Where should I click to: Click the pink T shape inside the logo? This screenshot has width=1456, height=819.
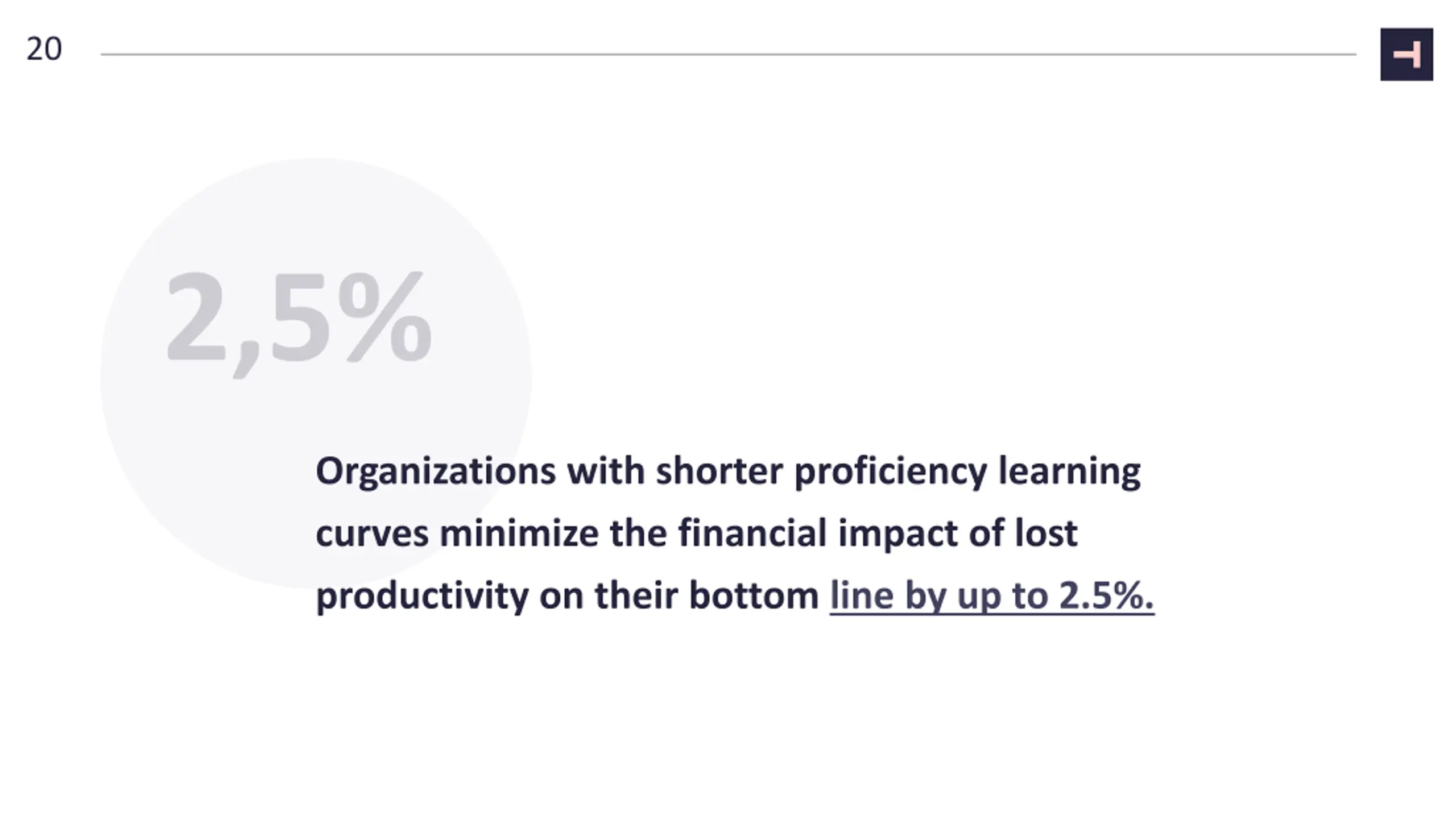1407,55
